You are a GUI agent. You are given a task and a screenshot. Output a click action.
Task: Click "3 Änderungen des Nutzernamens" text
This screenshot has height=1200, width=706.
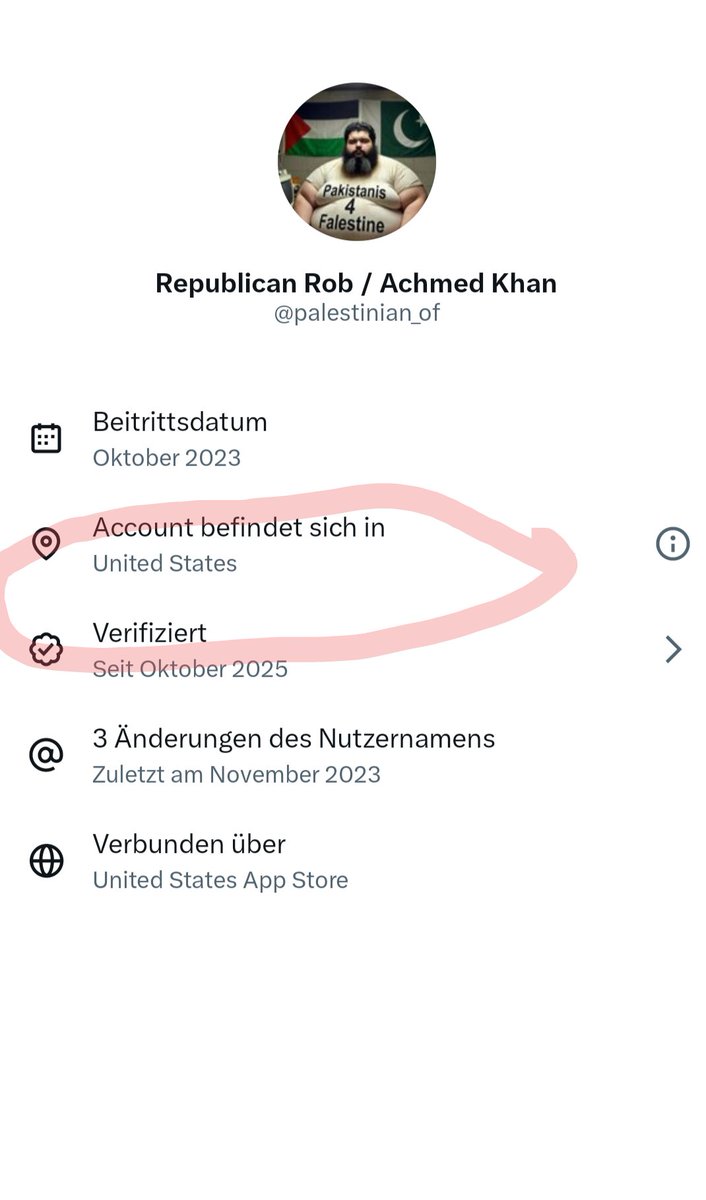(293, 738)
